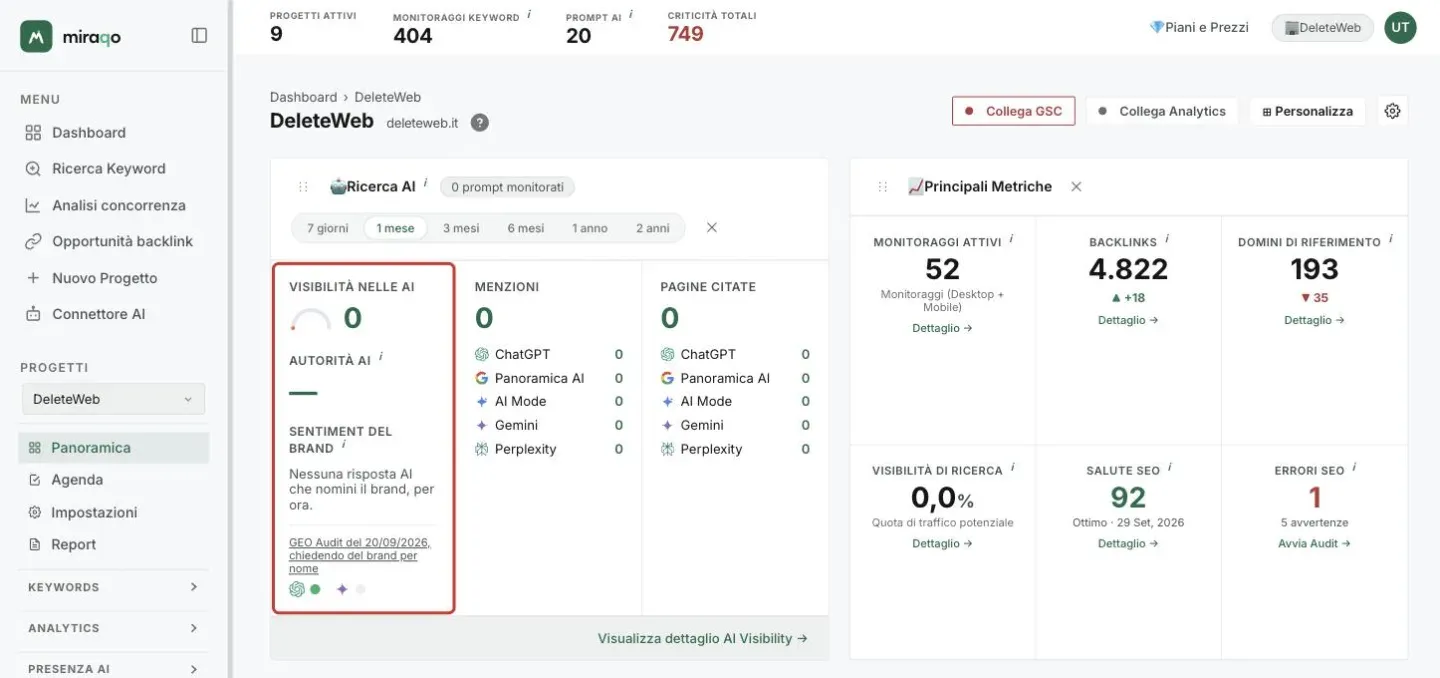The height and width of the screenshot is (678, 1440).
Task: Click the Domini di Riferimento info icon
Action: tap(1391, 239)
